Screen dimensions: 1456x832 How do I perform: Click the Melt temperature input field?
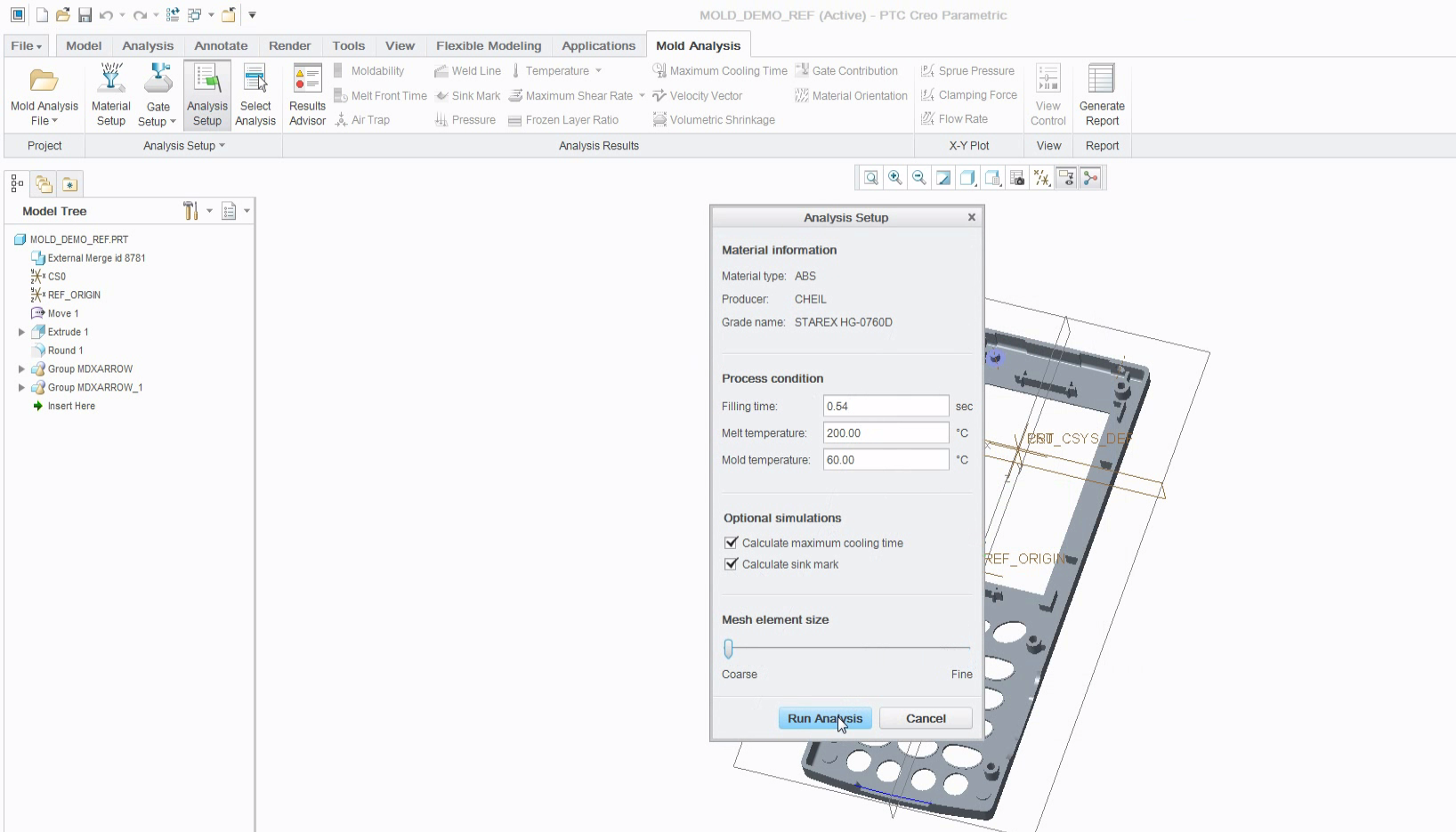point(886,432)
